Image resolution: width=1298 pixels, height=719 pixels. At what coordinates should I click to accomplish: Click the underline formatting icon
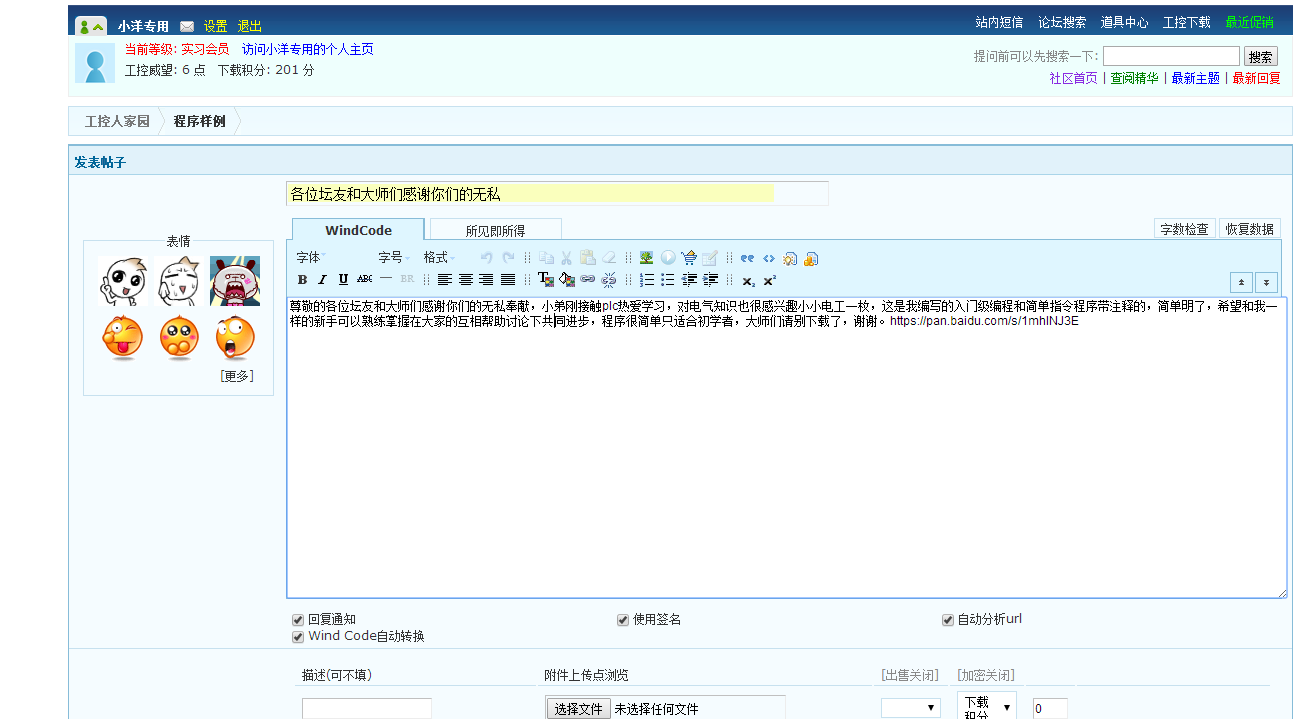click(343, 280)
